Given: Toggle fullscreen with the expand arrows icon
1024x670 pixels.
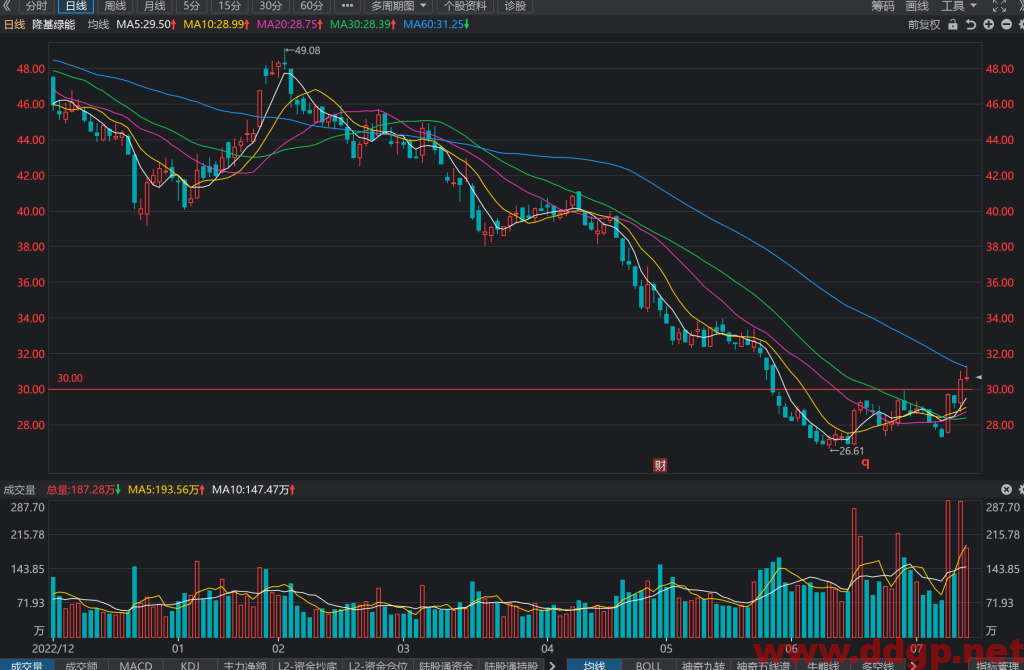Looking at the screenshot, I should [999, 6].
